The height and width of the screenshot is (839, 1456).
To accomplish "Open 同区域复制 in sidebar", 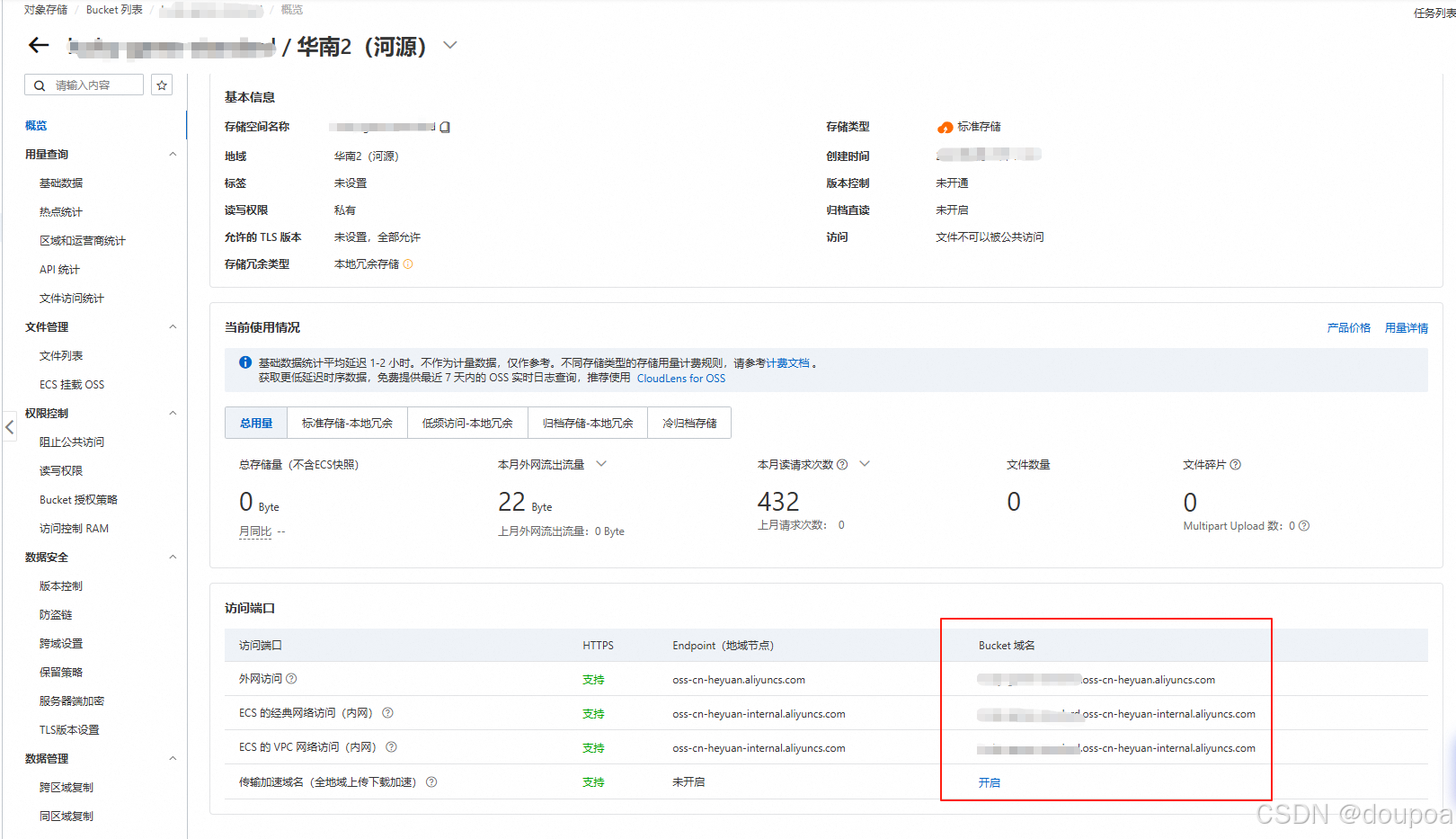I will point(67,817).
